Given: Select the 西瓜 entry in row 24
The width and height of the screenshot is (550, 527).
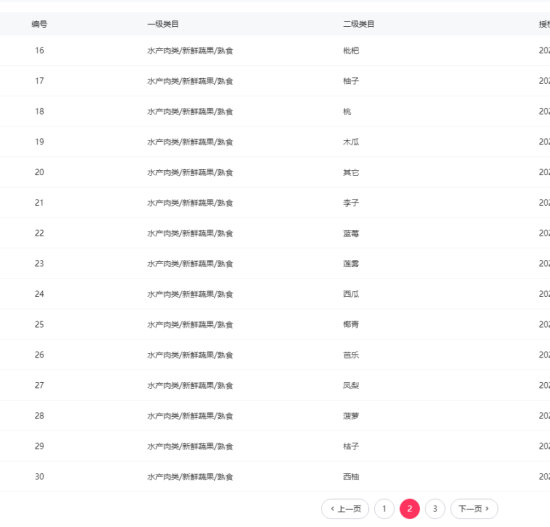Looking at the screenshot, I should pyautogui.click(x=351, y=294).
